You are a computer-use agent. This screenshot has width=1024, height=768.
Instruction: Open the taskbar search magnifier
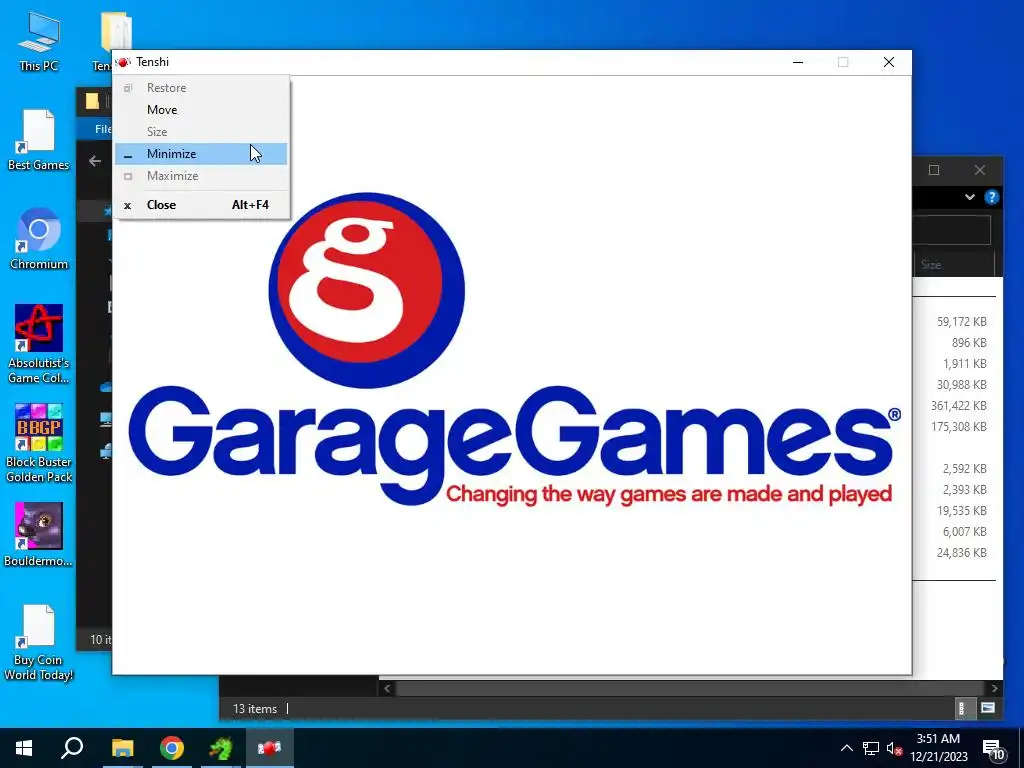coord(72,748)
